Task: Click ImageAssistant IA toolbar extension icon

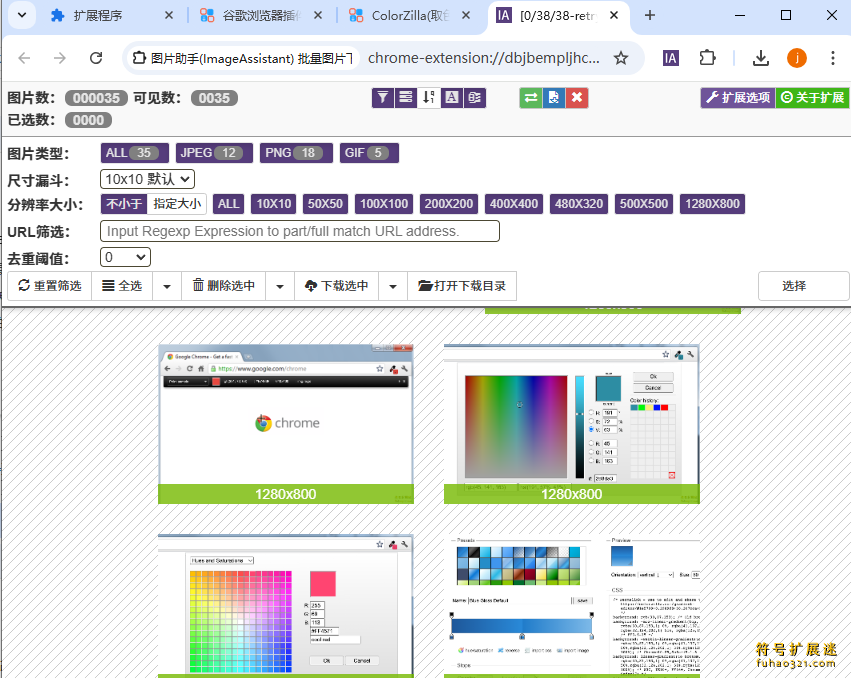Action: click(x=671, y=58)
